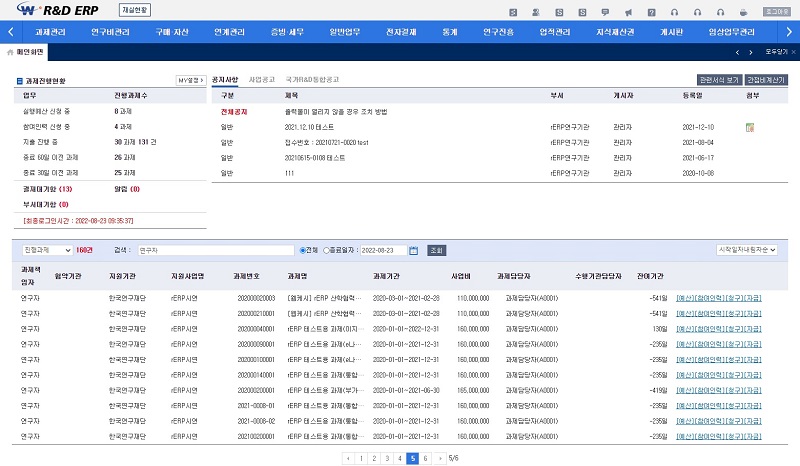Select the 종료일자 radio button
This screenshot has width=800, height=466.
[326, 250]
